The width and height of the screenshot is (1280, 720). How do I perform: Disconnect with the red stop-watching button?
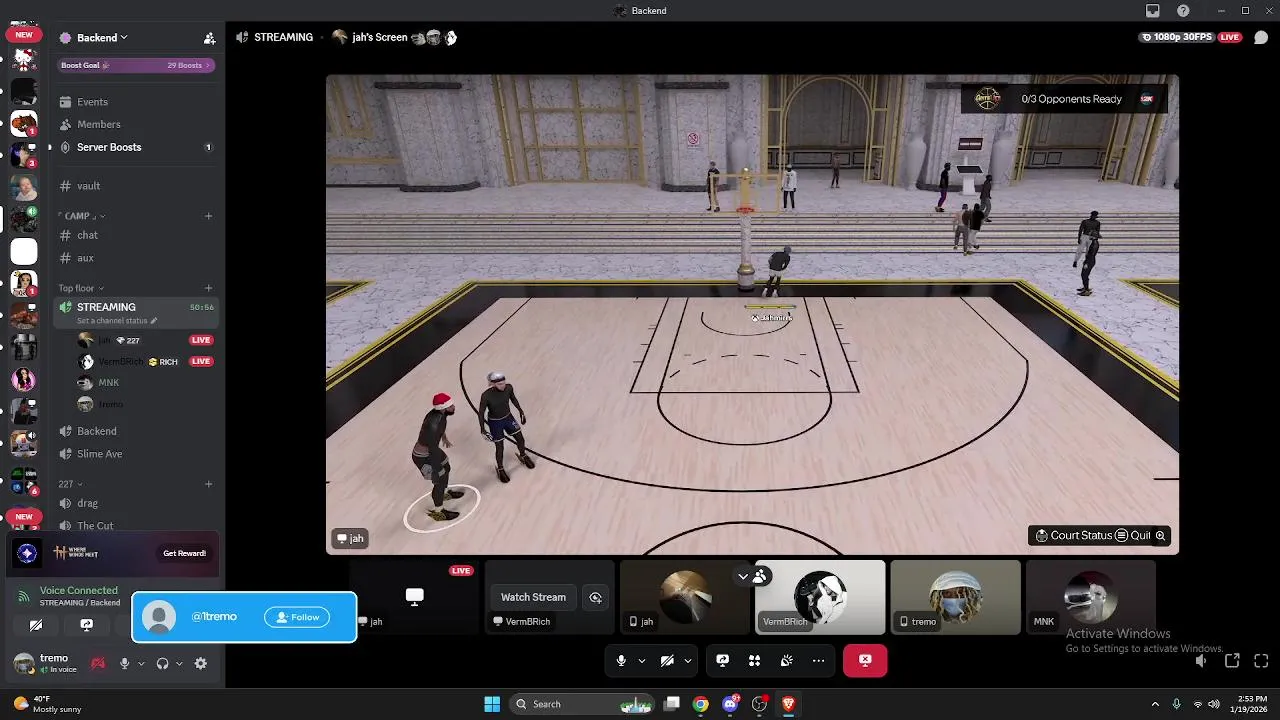[x=865, y=660]
